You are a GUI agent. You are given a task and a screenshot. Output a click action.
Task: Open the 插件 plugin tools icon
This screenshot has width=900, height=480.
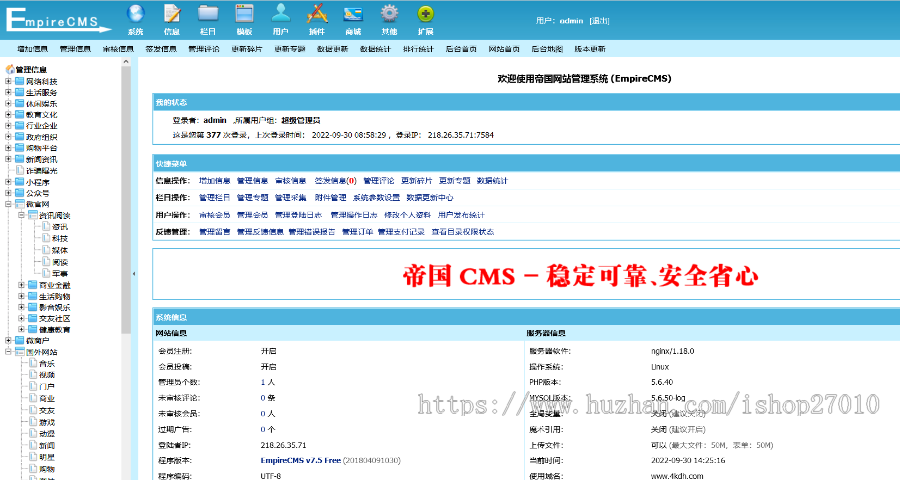click(x=317, y=14)
